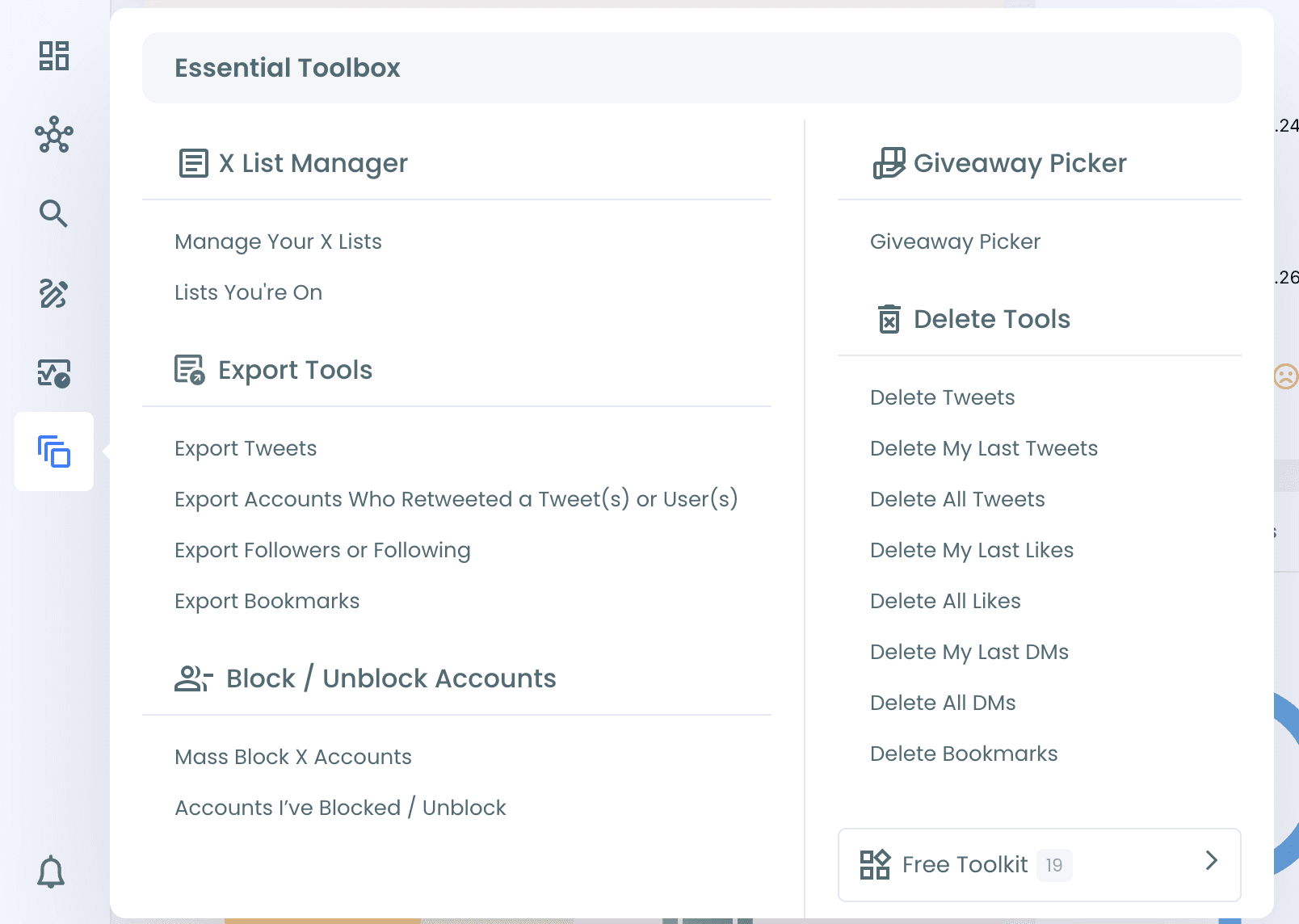This screenshot has height=924, width=1299.
Task: Click the X List Manager heading
Action: (x=313, y=163)
